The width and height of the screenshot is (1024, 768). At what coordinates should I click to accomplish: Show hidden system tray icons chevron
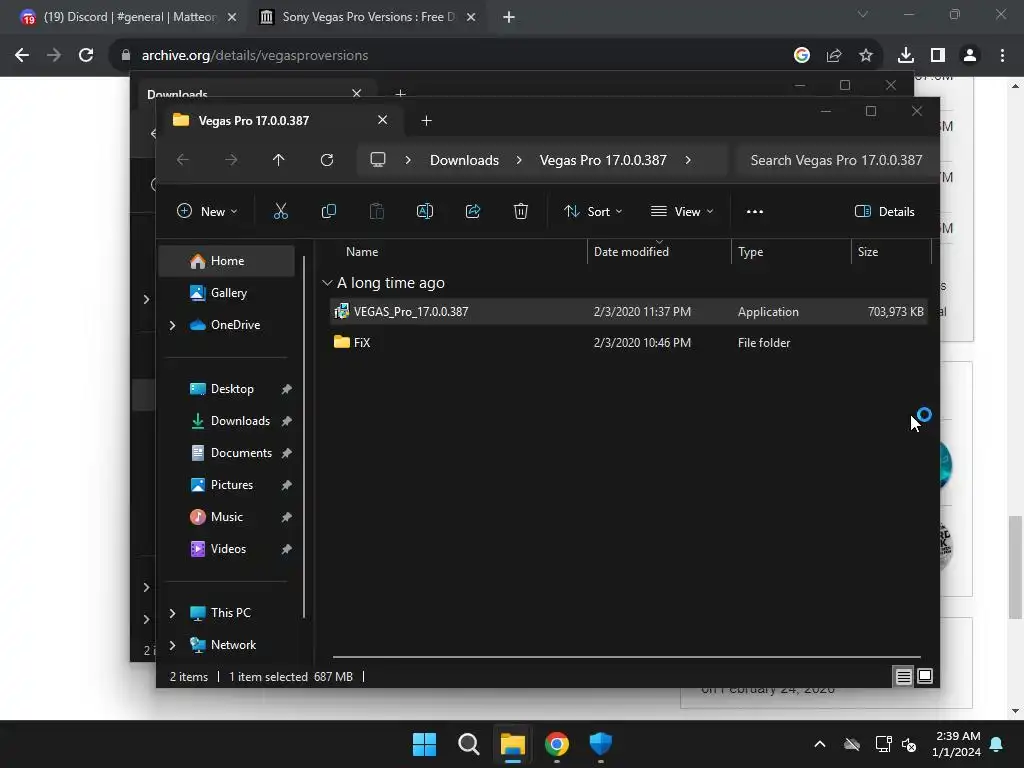point(820,744)
